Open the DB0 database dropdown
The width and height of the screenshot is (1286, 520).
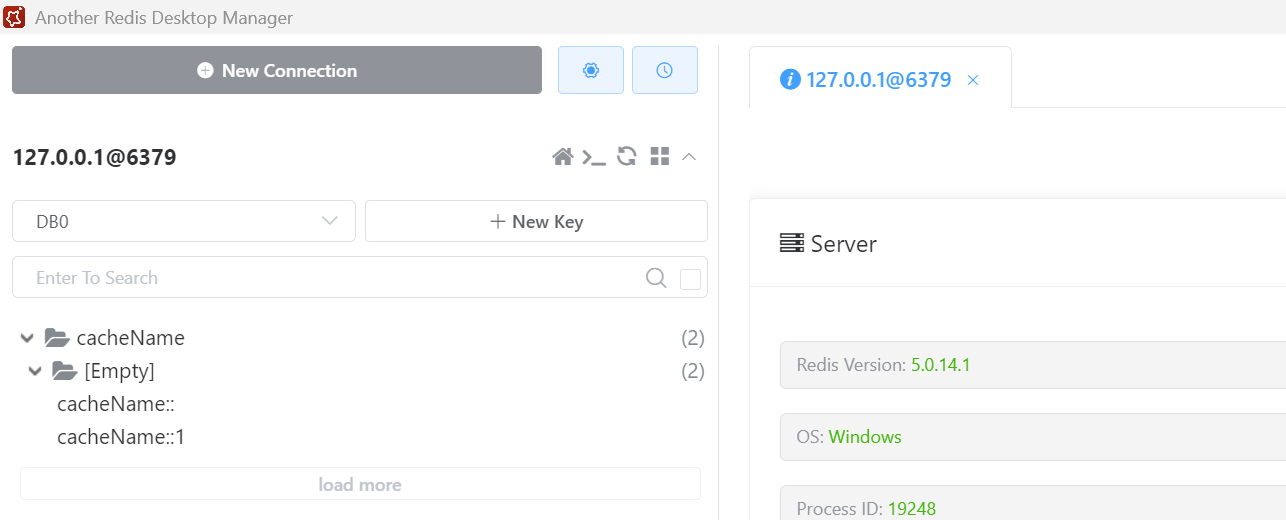184,221
